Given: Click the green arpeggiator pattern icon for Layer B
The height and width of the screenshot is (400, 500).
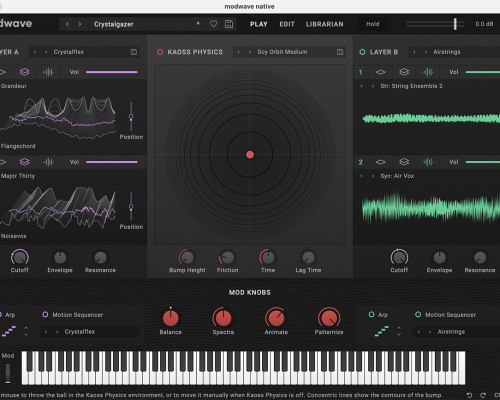Looking at the screenshot, I should click(382, 331).
